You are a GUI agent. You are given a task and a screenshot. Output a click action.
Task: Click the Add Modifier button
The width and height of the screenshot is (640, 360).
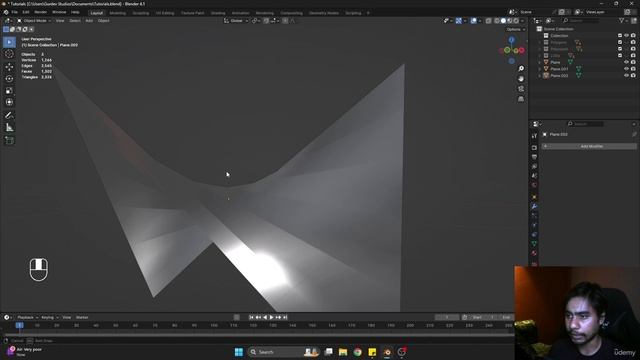click(x=589, y=146)
